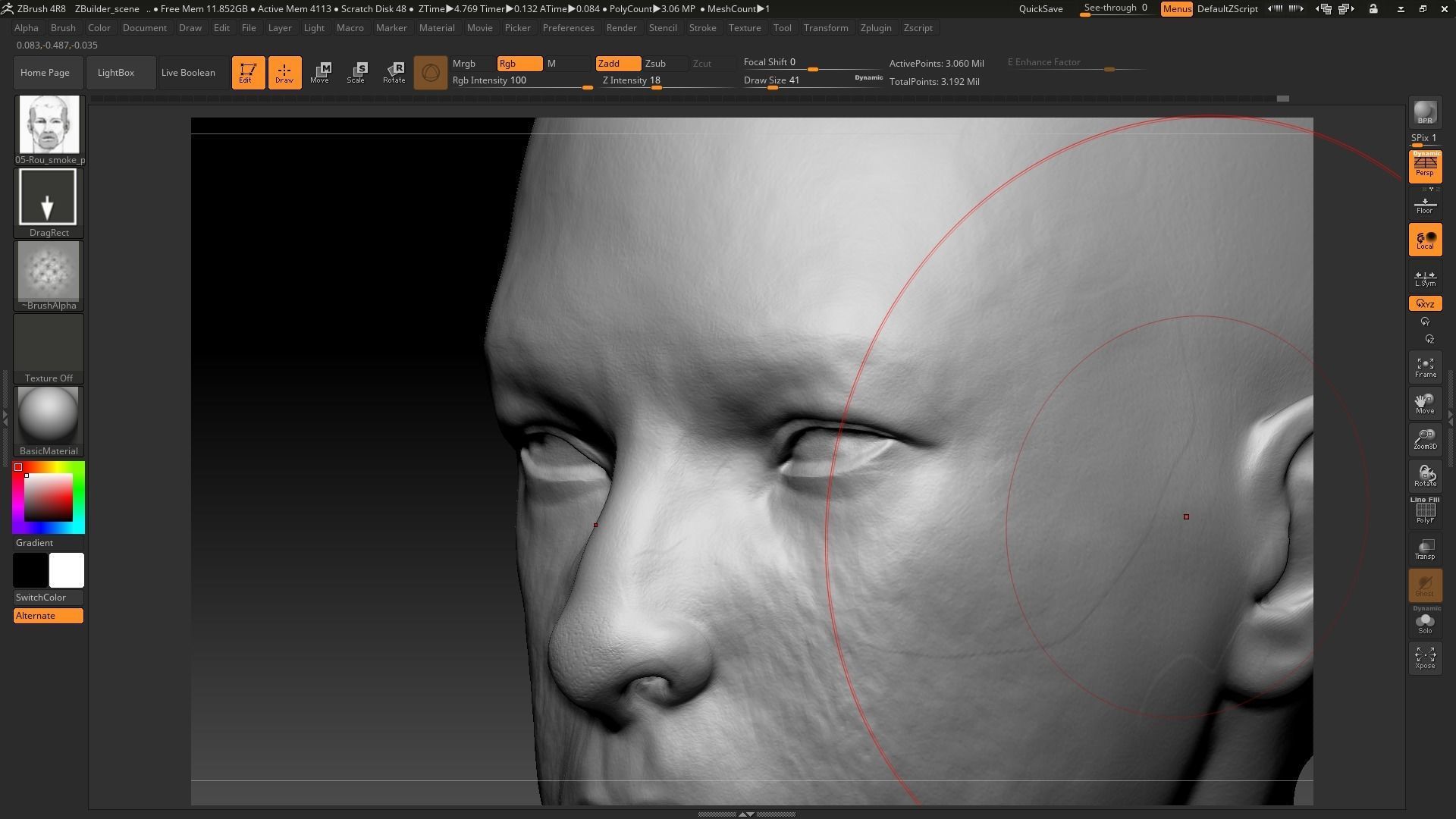Activate Solo mode icon
1456x819 pixels.
click(x=1425, y=623)
